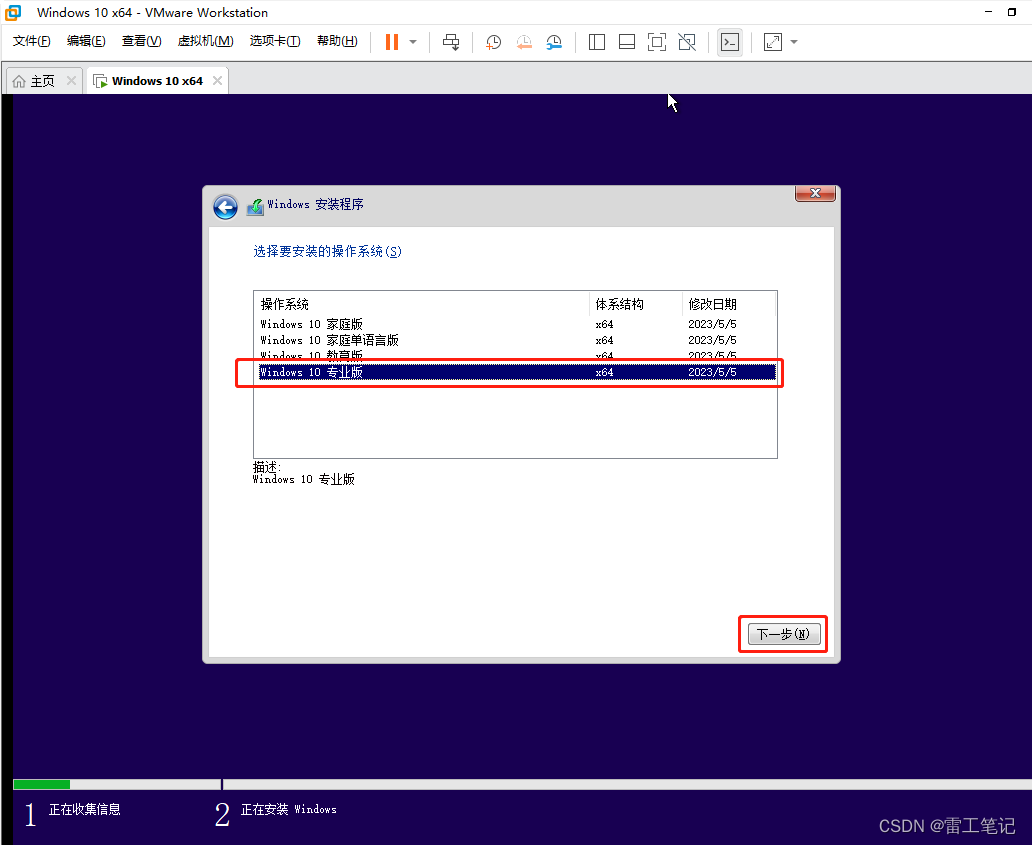Open the 编辑(E) menu
The width and height of the screenshot is (1032, 845).
pos(86,41)
